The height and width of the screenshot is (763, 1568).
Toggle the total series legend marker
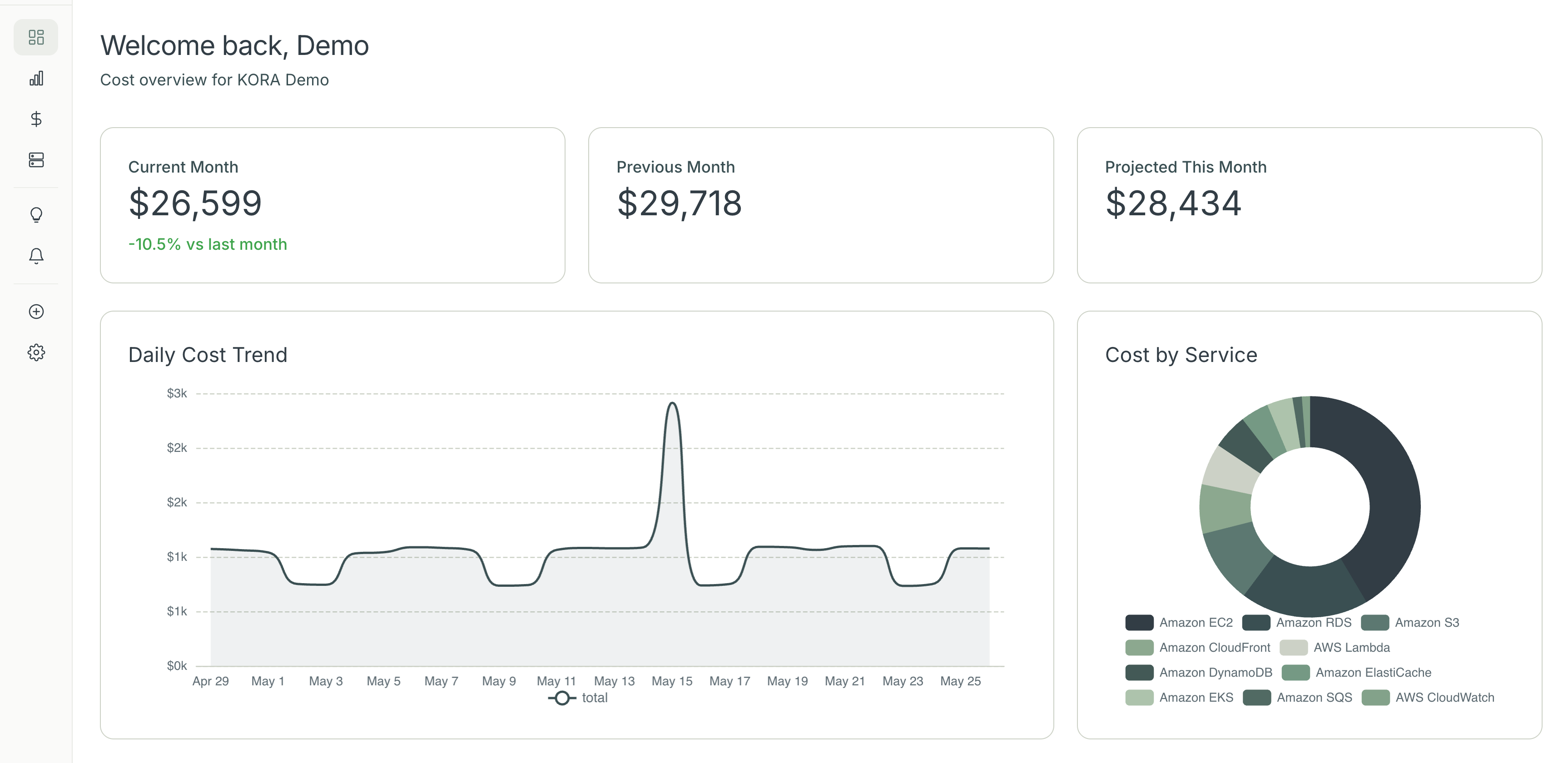(562, 698)
